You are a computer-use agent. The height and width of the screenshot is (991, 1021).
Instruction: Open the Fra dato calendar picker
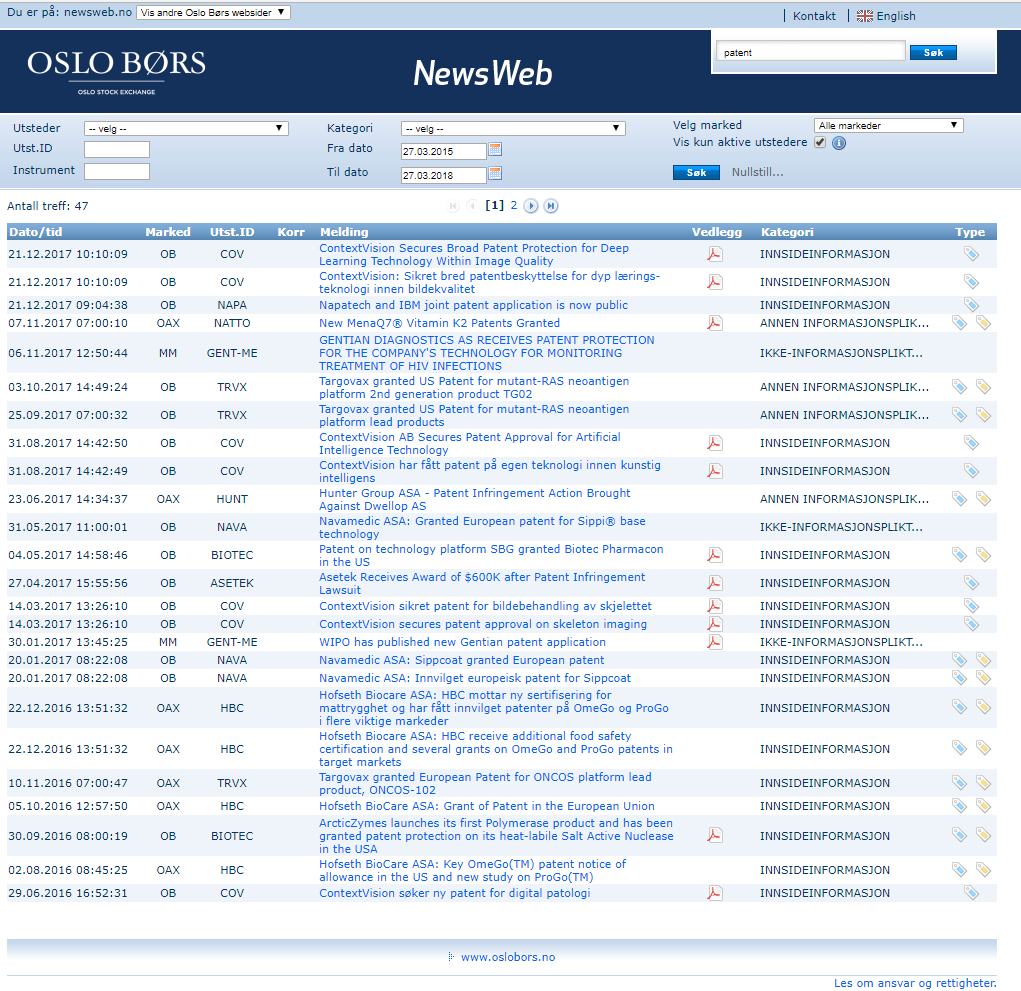(x=495, y=150)
